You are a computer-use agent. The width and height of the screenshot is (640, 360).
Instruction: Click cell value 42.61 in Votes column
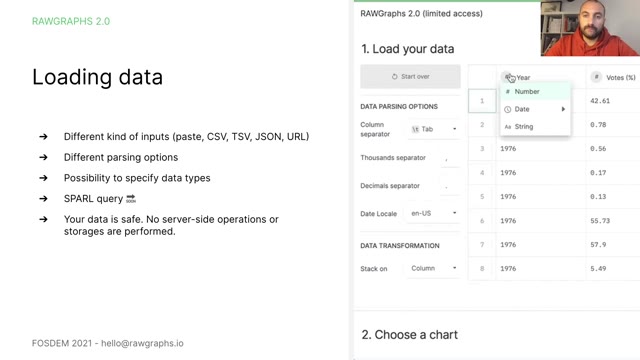coord(600,101)
